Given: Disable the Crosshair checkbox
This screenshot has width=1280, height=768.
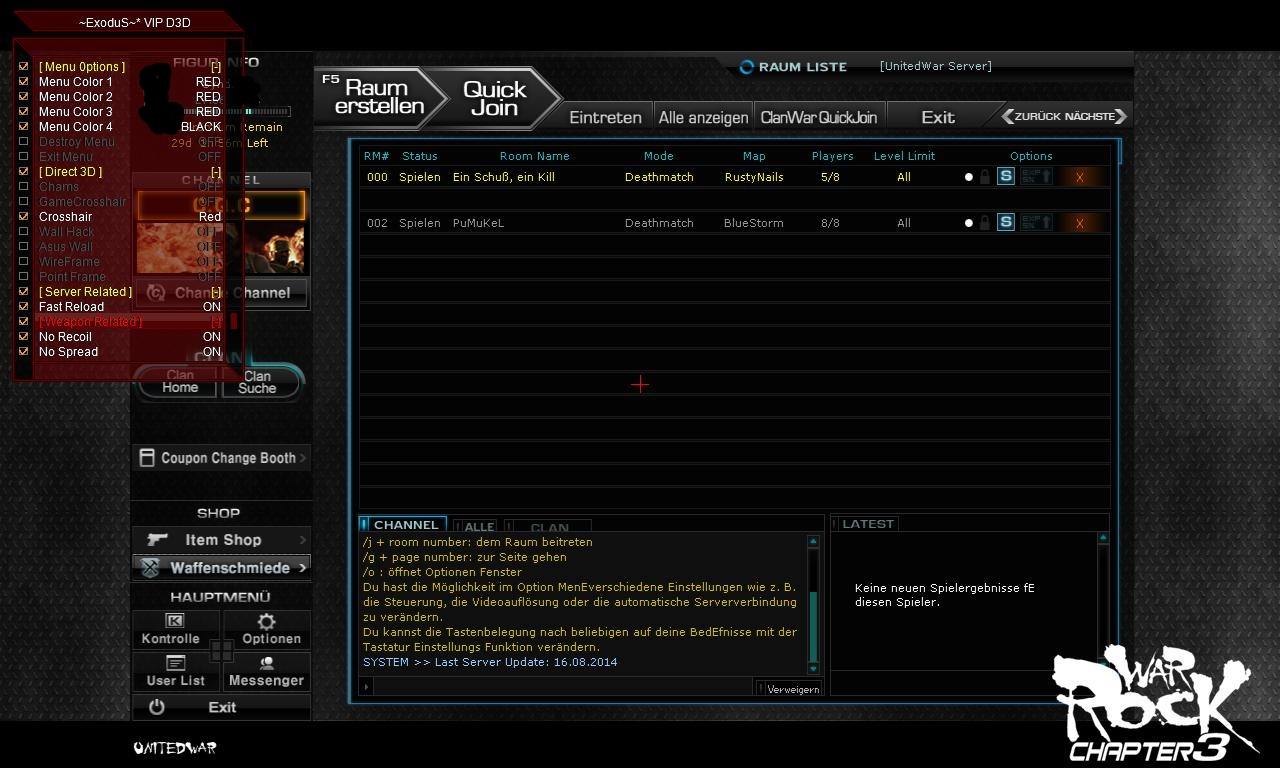Looking at the screenshot, I should pos(24,217).
